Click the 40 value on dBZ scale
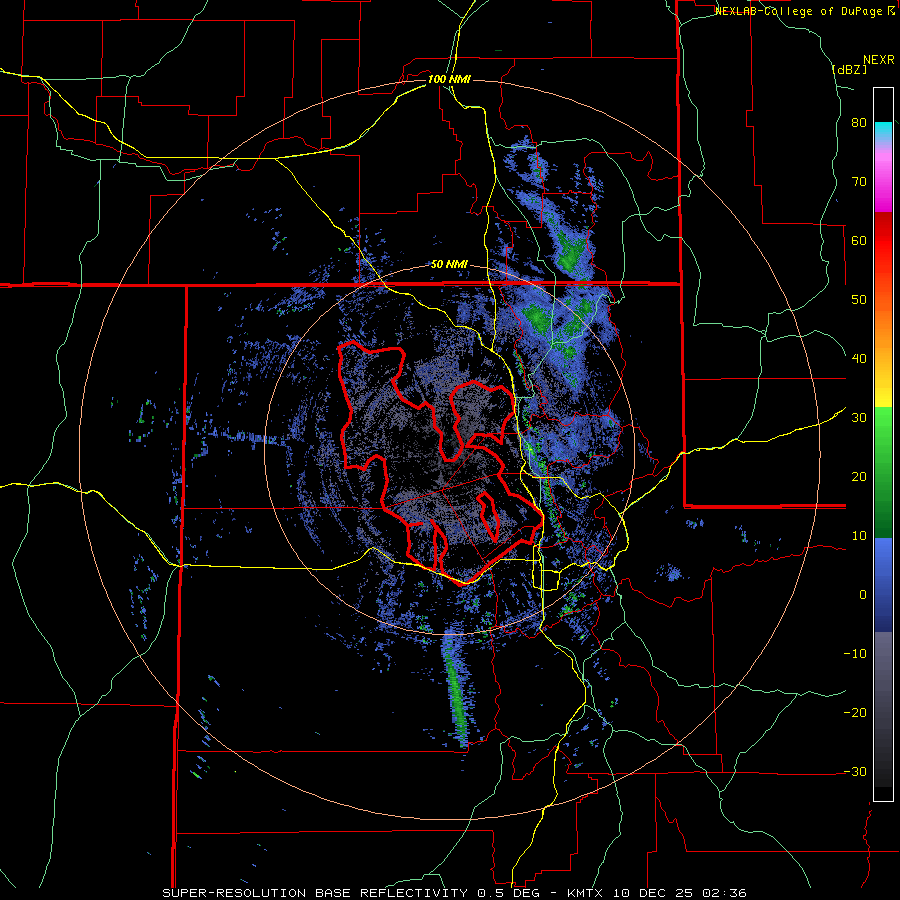 pyautogui.click(x=859, y=359)
